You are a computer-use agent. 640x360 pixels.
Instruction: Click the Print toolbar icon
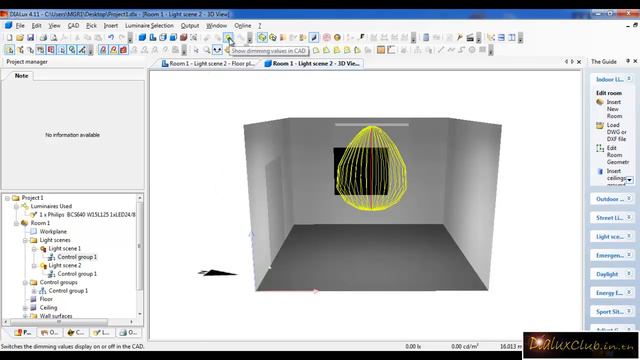pyautogui.click(x=43, y=38)
